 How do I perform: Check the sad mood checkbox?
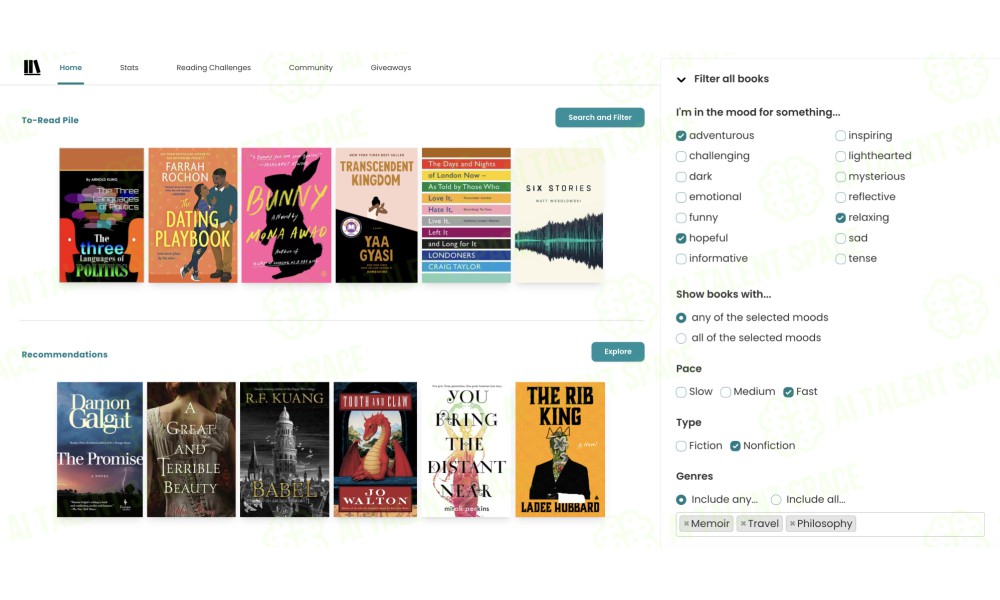click(841, 238)
